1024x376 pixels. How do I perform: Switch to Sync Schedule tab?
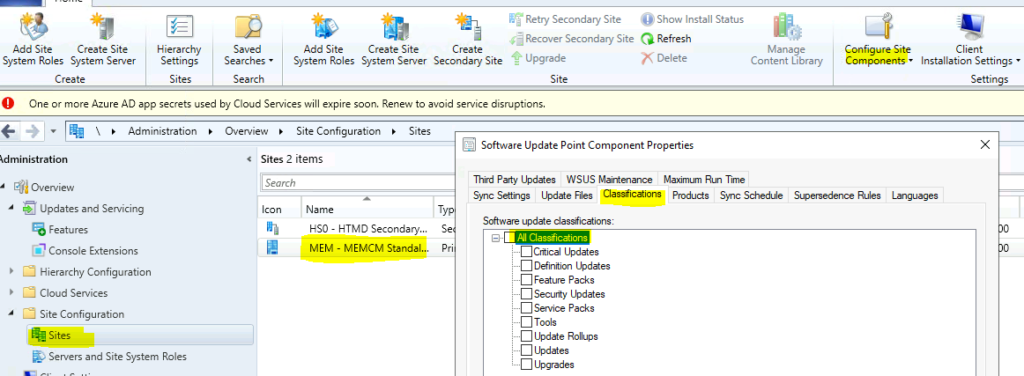coord(751,195)
